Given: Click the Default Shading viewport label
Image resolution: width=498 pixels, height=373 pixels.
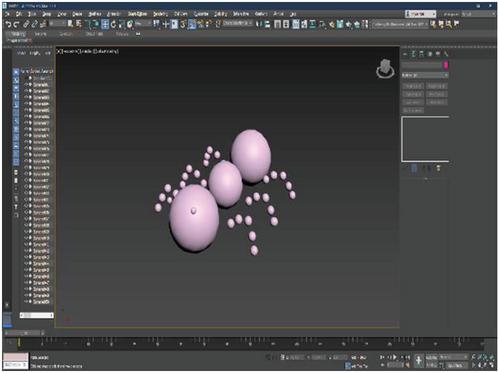Looking at the screenshot, I should pos(105,51).
